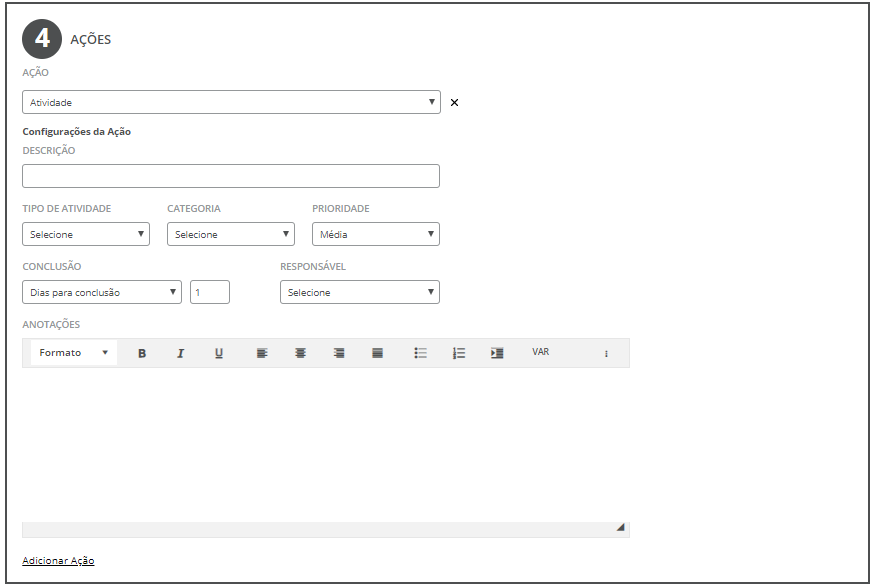Remove the action with the X icon
This screenshot has width=874, height=587.
(x=454, y=103)
